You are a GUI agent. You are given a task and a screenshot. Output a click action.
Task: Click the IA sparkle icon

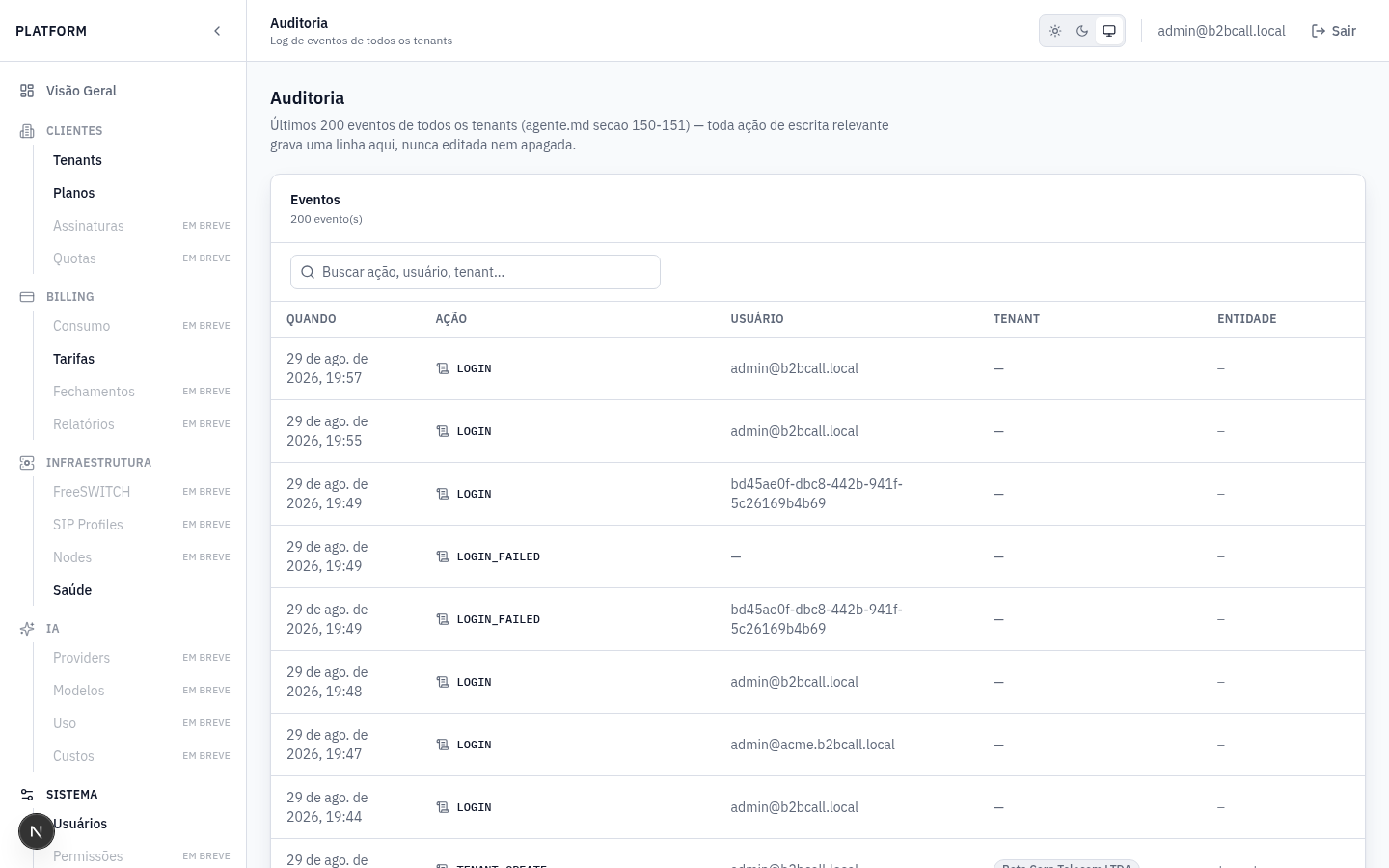(27, 629)
